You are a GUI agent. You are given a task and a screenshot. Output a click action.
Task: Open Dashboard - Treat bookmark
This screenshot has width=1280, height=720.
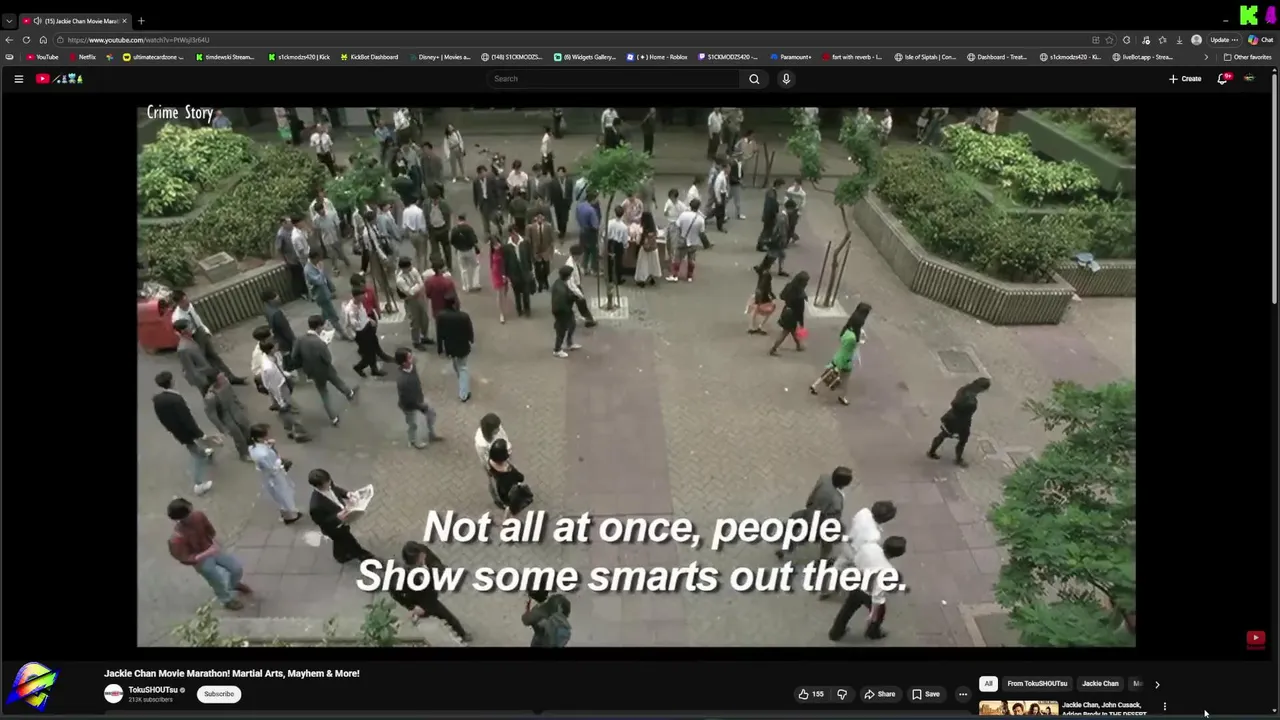(997, 57)
